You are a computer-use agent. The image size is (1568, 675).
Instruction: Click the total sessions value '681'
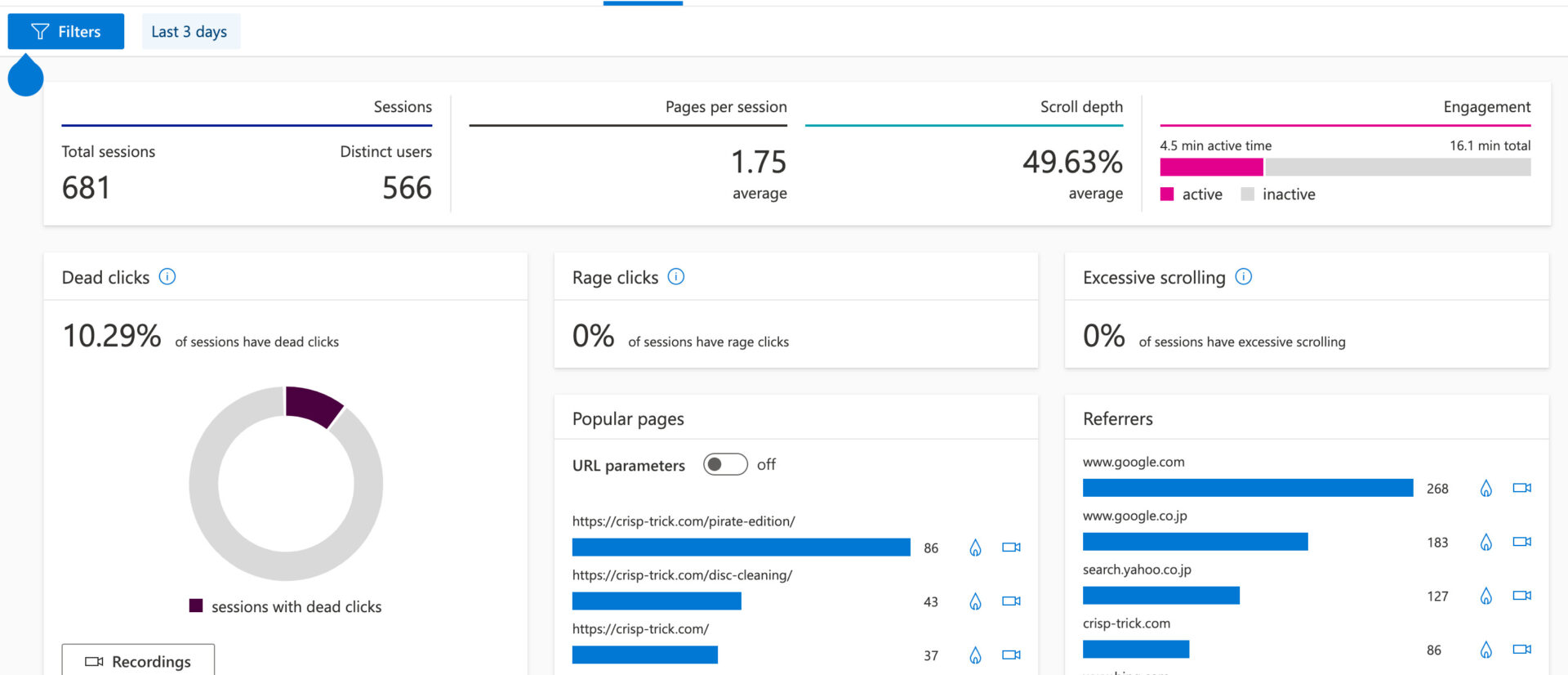click(x=86, y=188)
